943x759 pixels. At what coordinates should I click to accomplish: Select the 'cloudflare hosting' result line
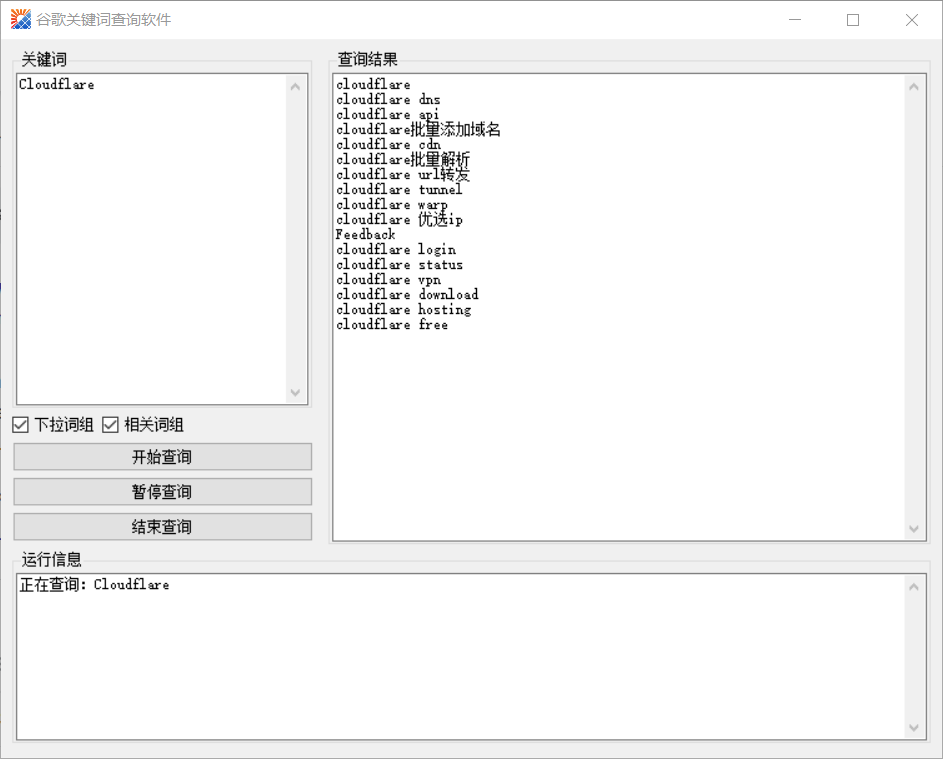pyautogui.click(x=404, y=310)
